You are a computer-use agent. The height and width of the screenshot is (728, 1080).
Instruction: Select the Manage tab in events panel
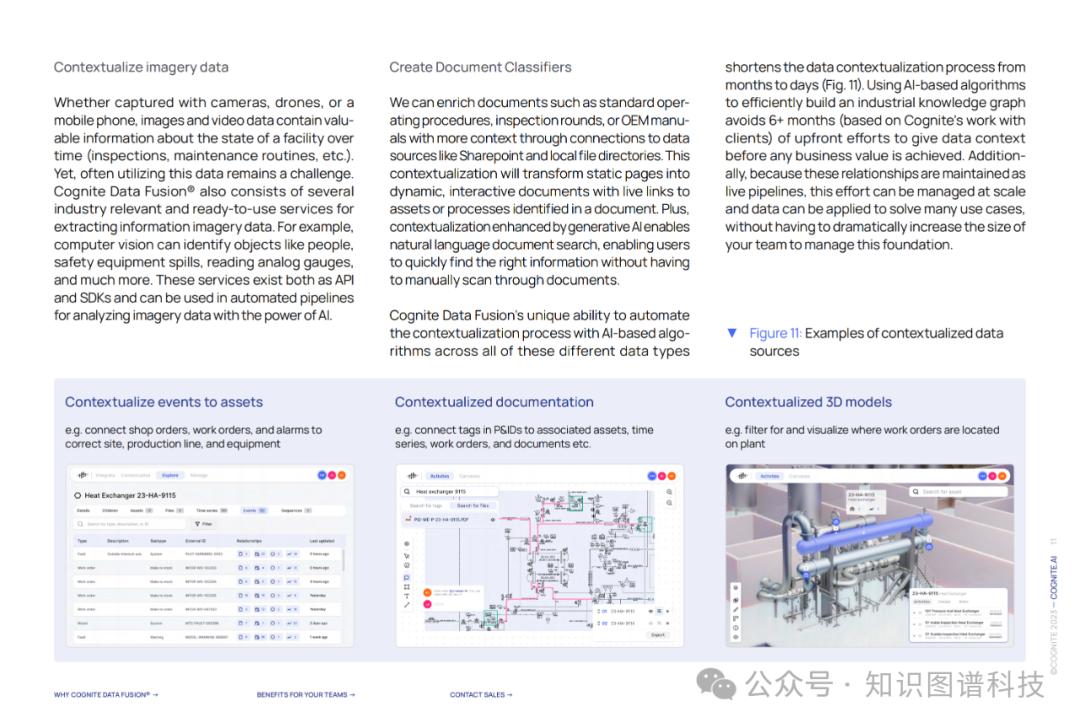click(199, 475)
